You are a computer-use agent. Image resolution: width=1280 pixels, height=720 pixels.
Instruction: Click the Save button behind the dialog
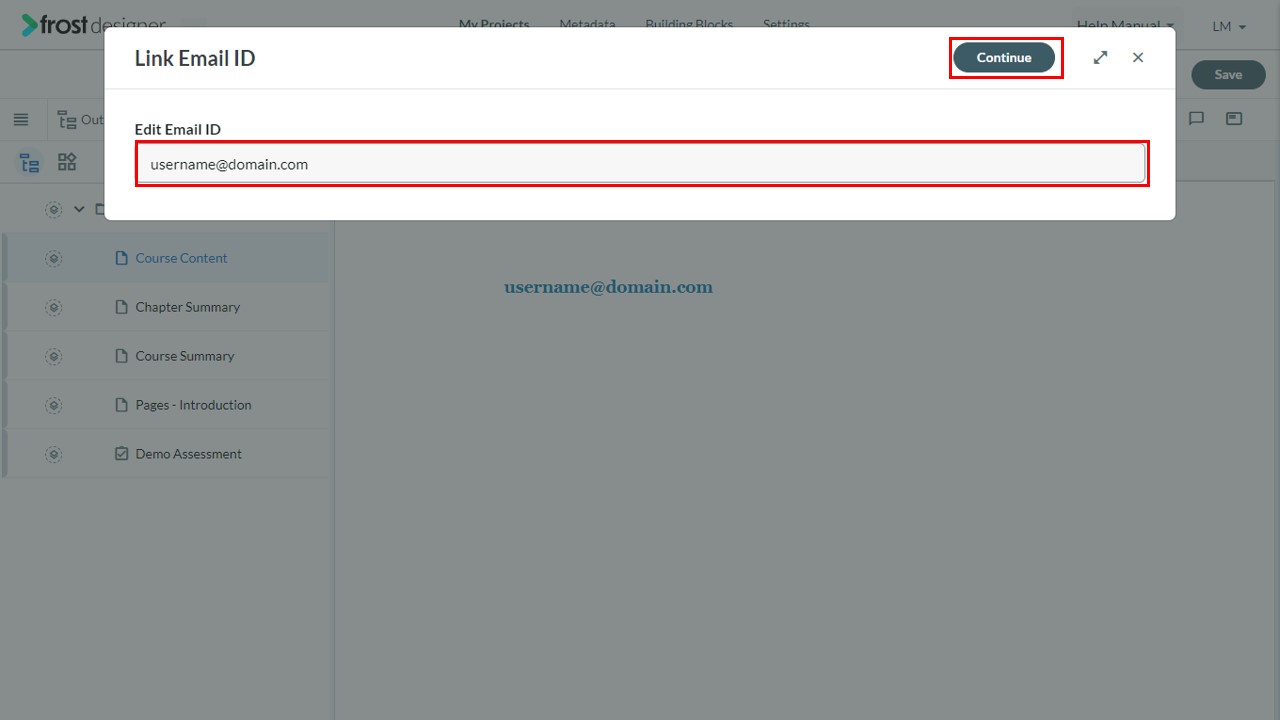[1228, 75]
